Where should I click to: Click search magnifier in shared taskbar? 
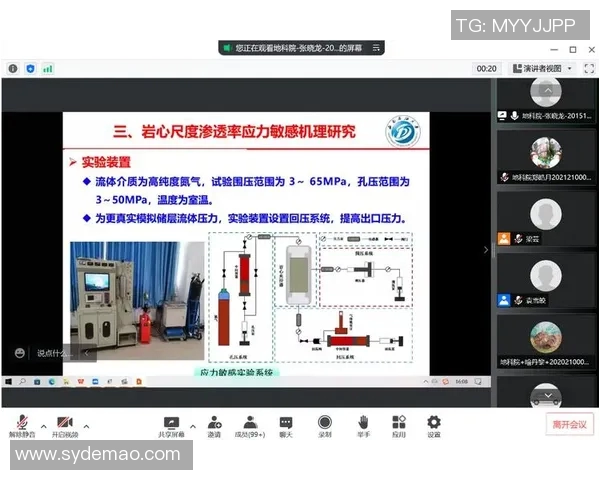click(x=23, y=382)
